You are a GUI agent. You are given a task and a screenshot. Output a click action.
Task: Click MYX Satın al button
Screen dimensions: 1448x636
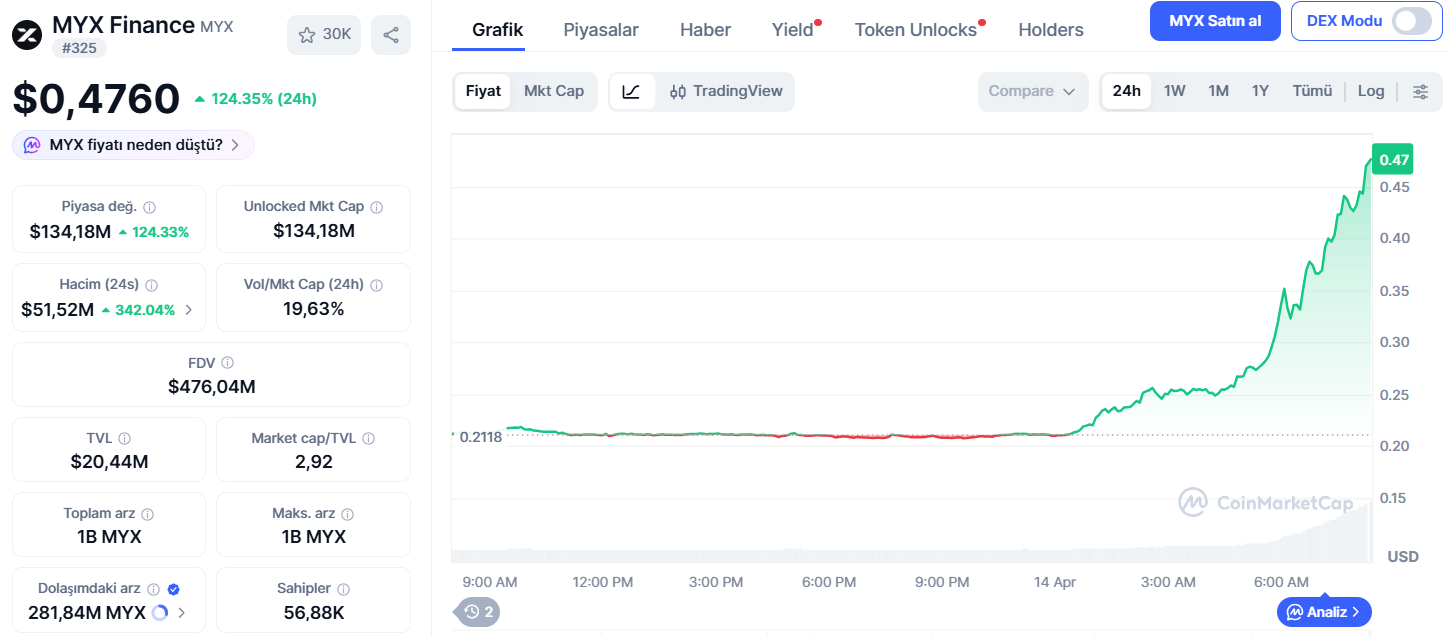click(x=1215, y=21)
